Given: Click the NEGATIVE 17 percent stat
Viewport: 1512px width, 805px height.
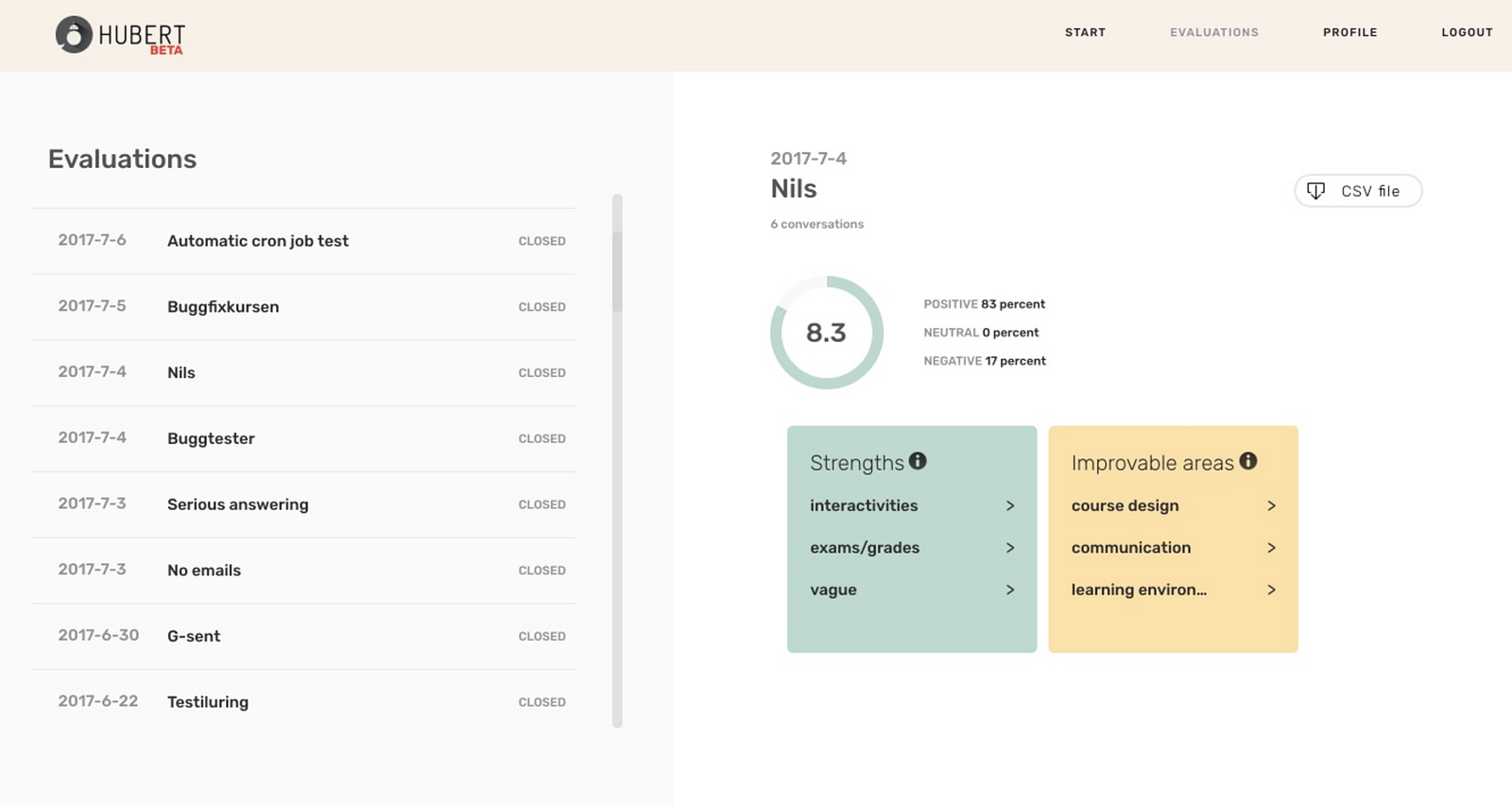Looking at the screenshot, I should point(985,361).
